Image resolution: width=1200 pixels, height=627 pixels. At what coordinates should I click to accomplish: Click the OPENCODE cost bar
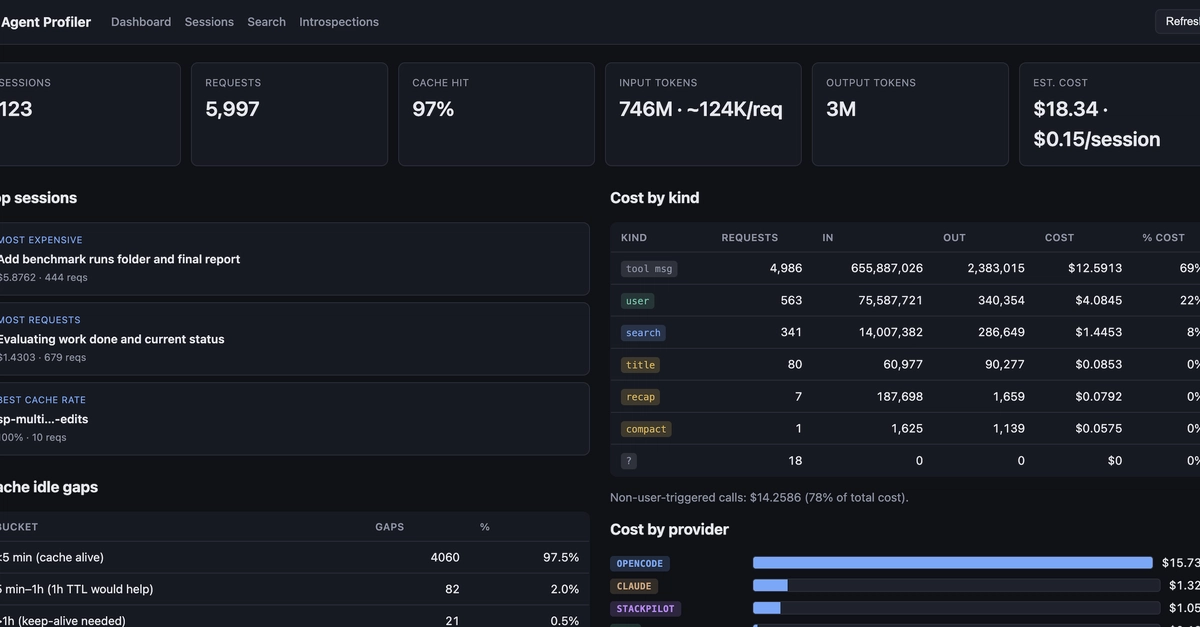952,563
